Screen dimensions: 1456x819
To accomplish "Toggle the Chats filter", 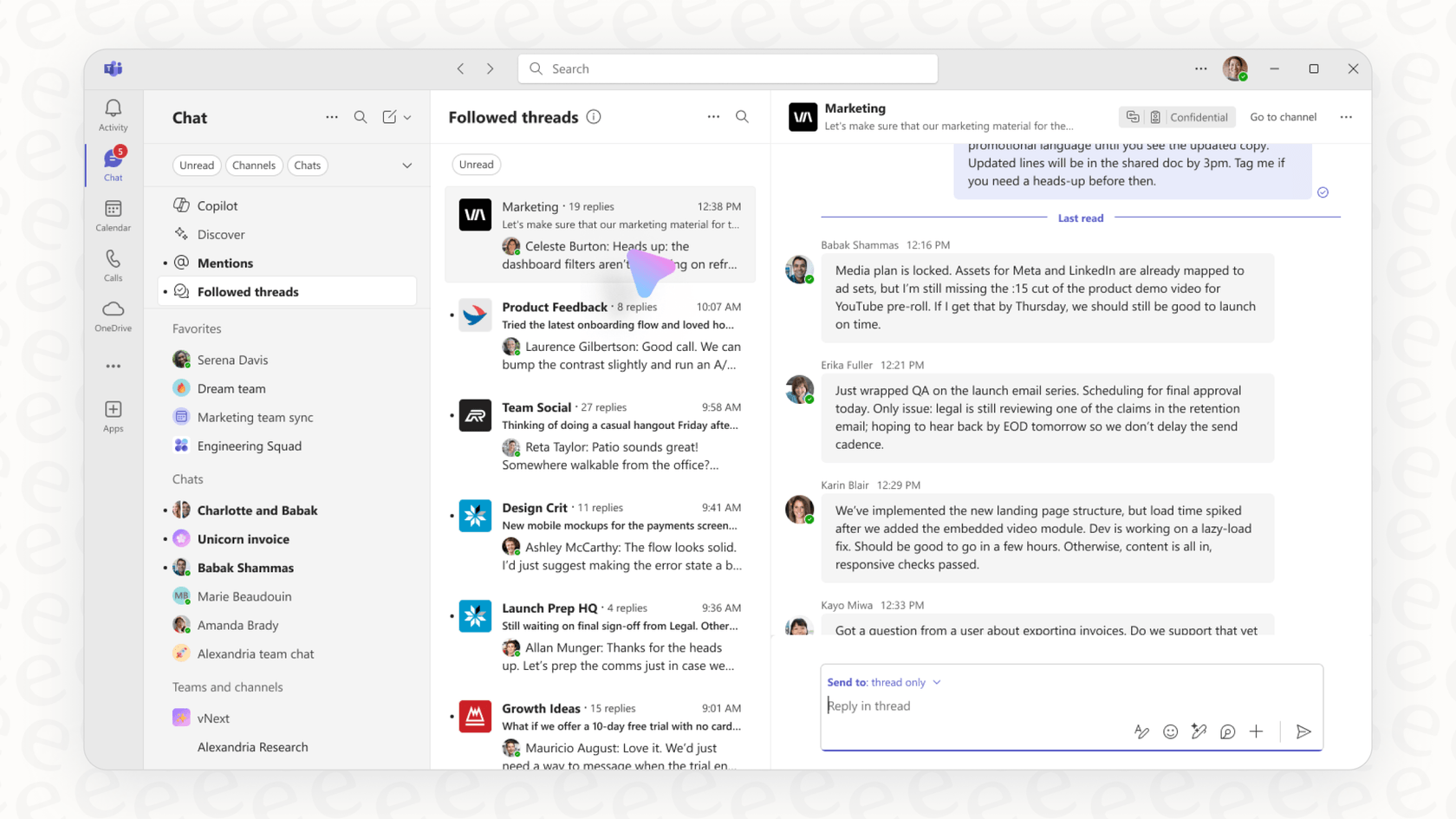I will [307, 165].
